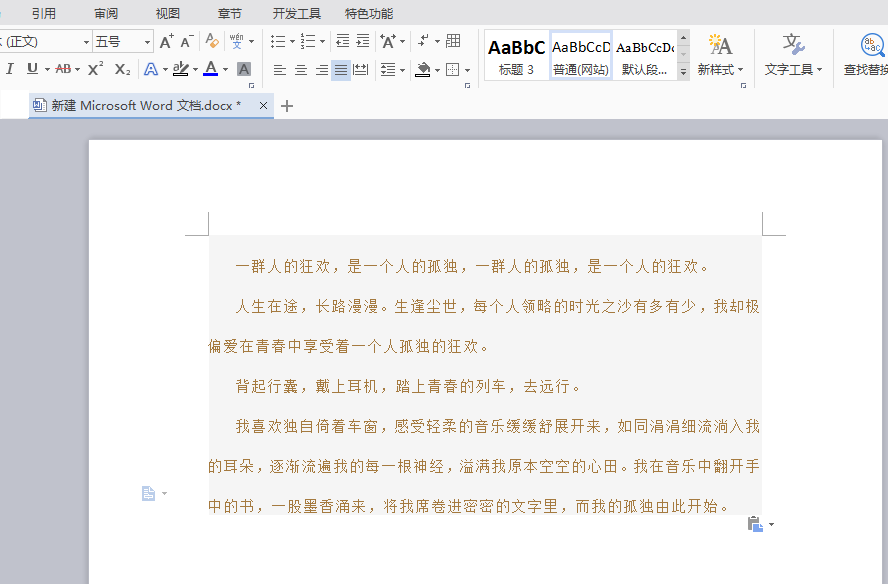Expand bullet list style dropdown arrow
Viewport: 888px width, 584px height.
[292, 41]
